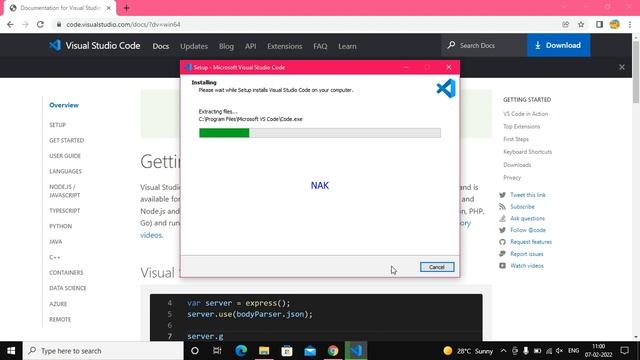Open the FAQ page
The width and height of the screenshot is (640, 360).
click(320, 46)
